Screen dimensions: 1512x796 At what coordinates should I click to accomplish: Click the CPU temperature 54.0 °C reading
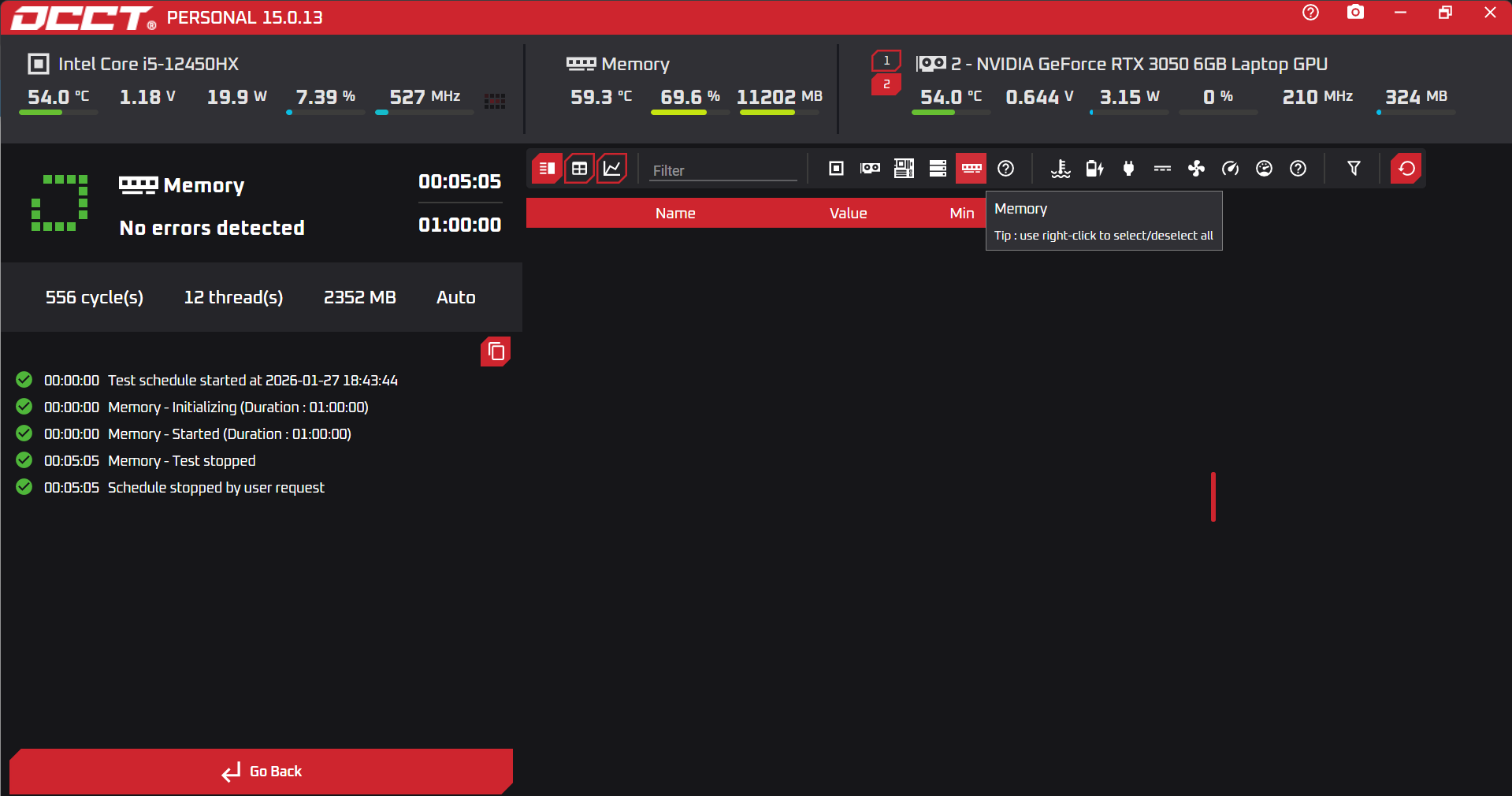click(58, 97)
